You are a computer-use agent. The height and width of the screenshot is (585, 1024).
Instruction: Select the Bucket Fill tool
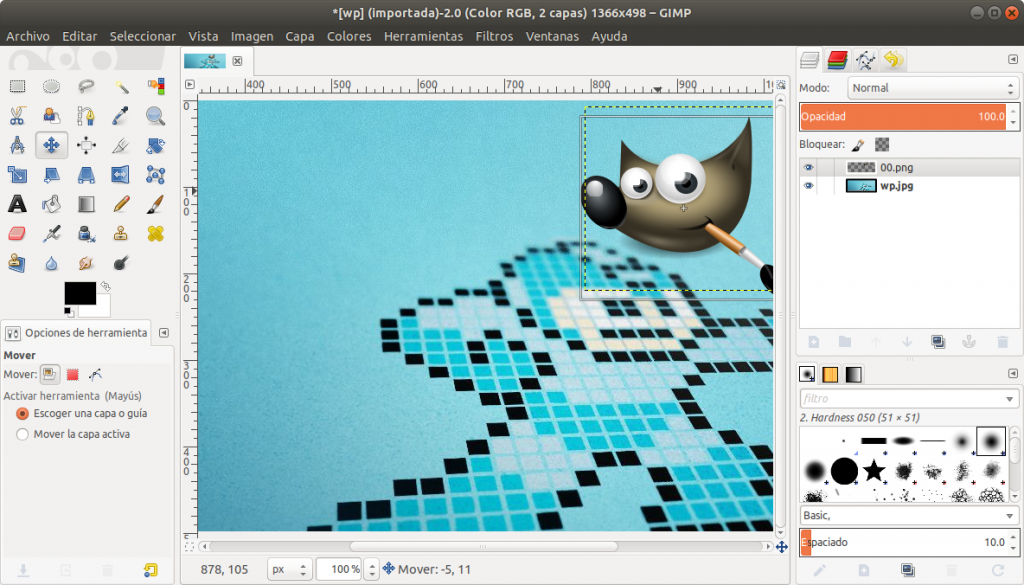point(52,204)
